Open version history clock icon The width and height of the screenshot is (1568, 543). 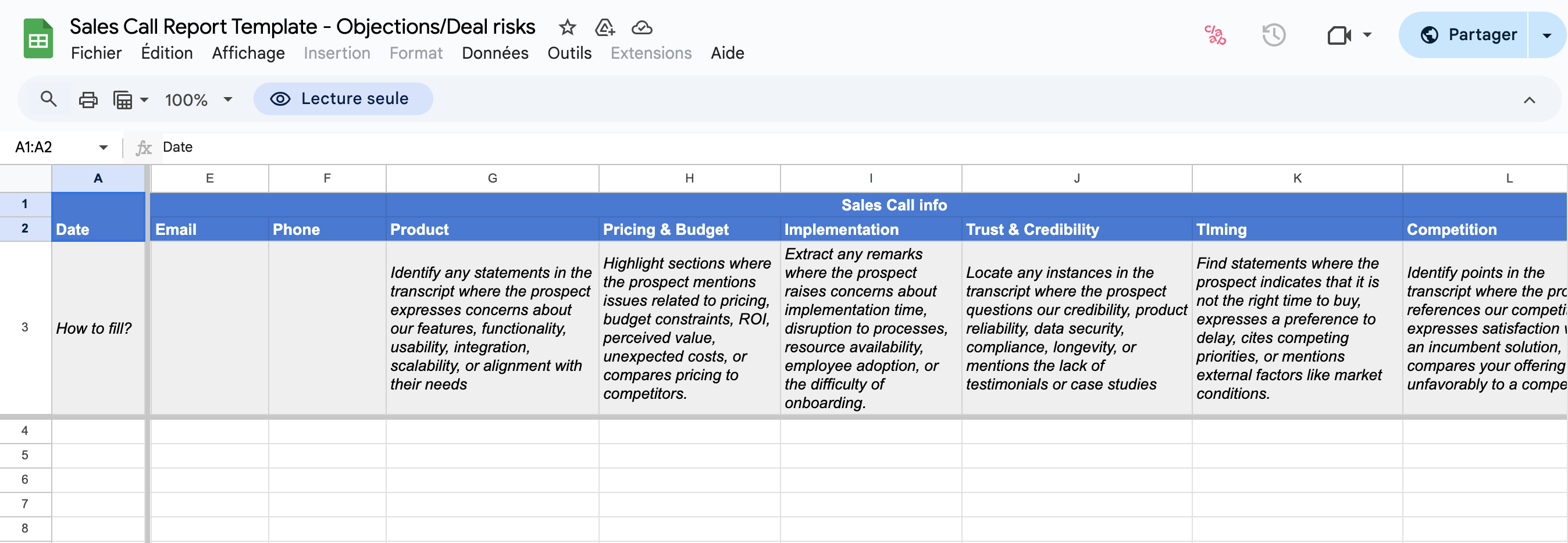(x=1273, y=35)
